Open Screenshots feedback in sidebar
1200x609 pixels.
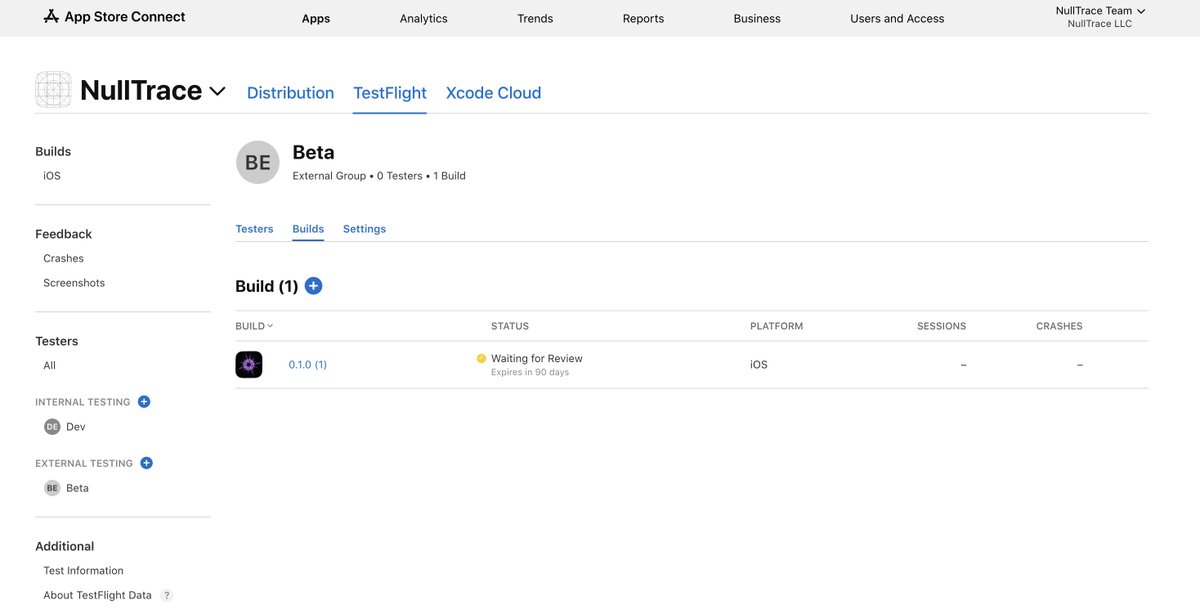pyautogui.click(x=74, y=283)
